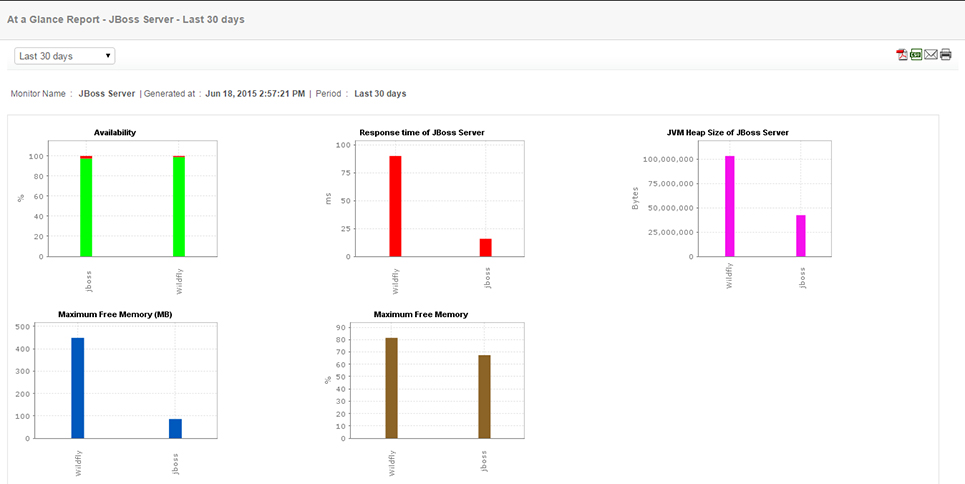
Task: Click the Wildfly axis label in Response time chart
Action: click(x=396, y=281)
